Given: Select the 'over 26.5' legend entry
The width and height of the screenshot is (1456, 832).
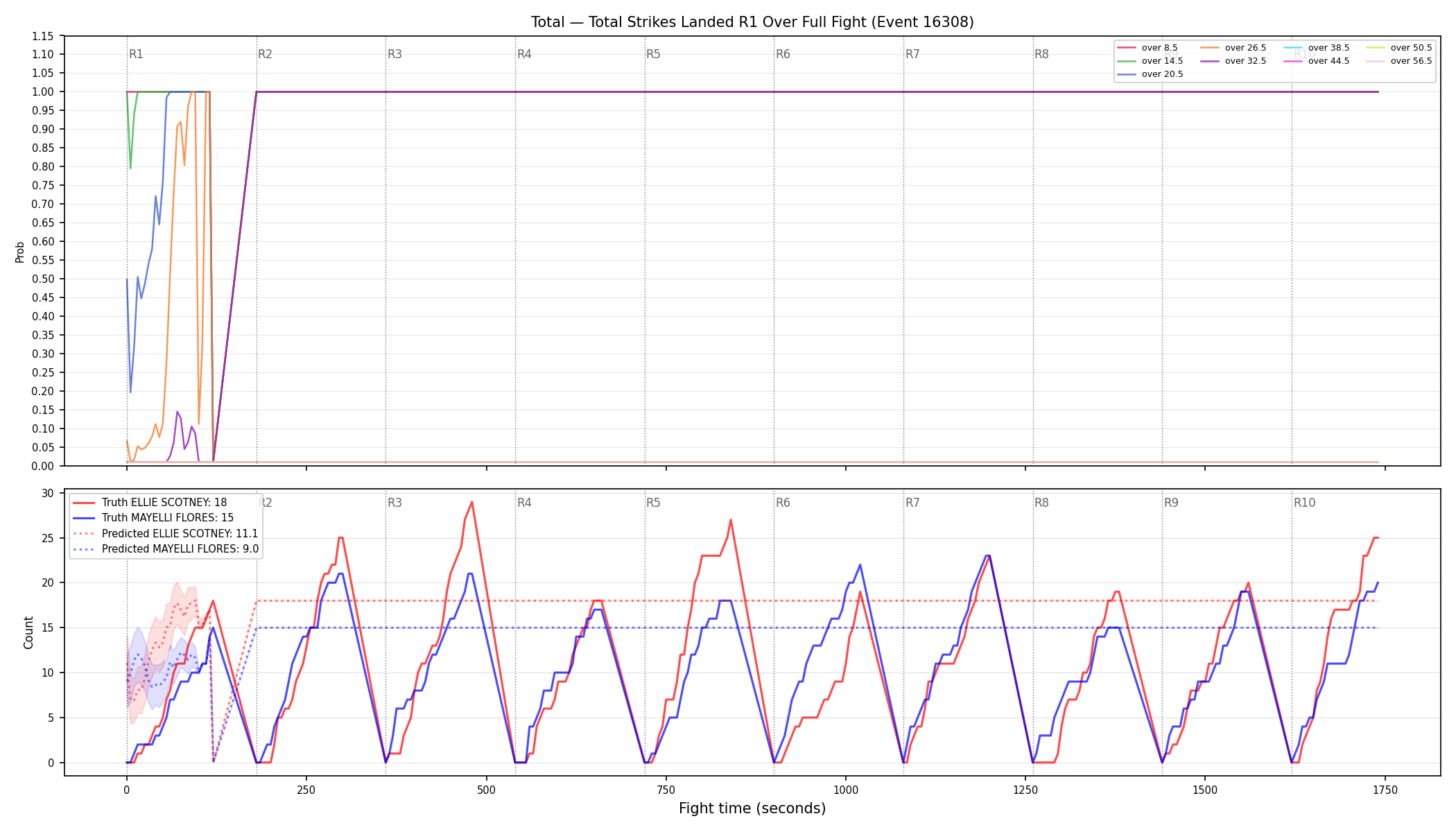Looking at the screenshot, I should click(1233, 48).
